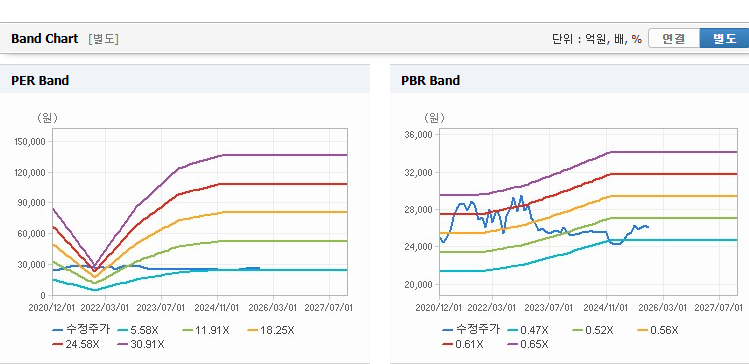Viewport: 749px width, 364px height.
Task: Click the PBR Band panel title
Action: coord(430,80)
